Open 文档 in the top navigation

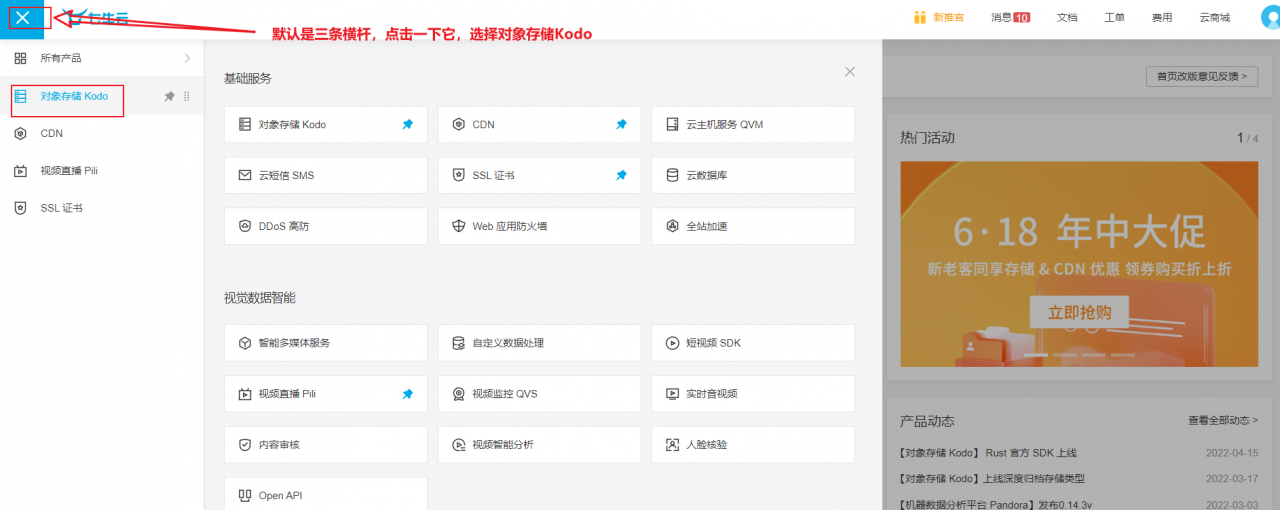tap(1067, 18)
